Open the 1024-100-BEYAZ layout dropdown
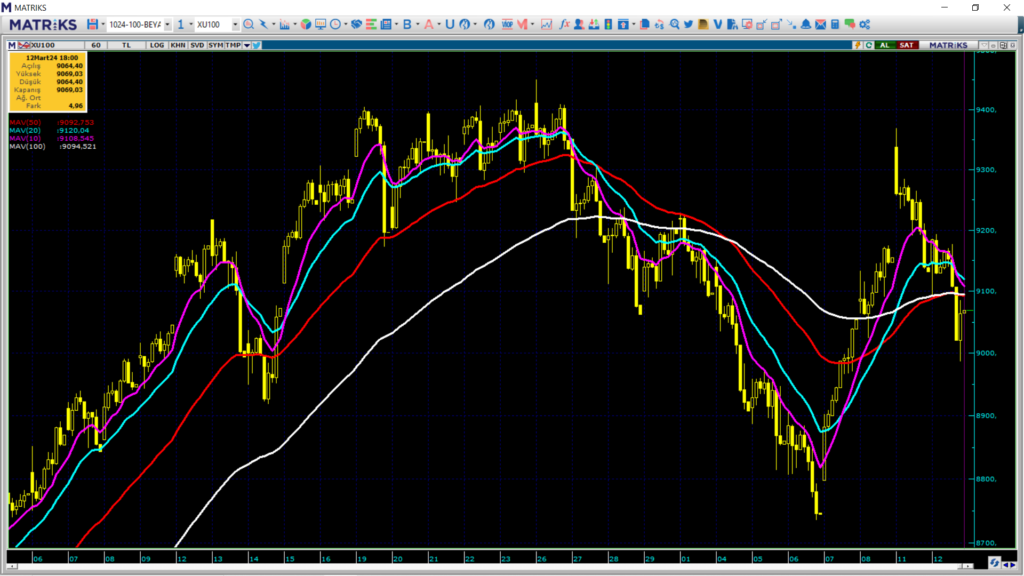The width and height of the screenshot is (1024, 576). pos(166,24)
